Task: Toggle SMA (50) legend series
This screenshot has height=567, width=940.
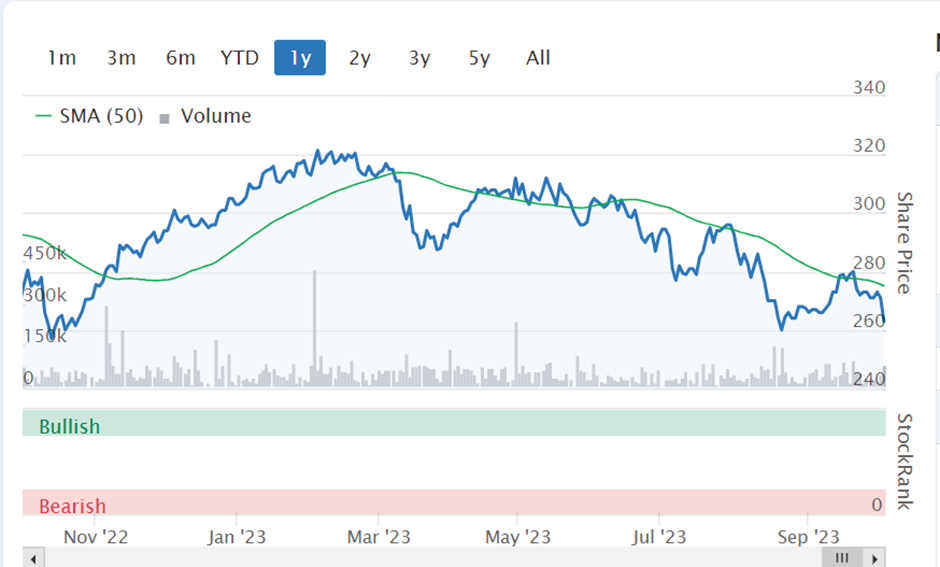Action: tap(89, 116)
